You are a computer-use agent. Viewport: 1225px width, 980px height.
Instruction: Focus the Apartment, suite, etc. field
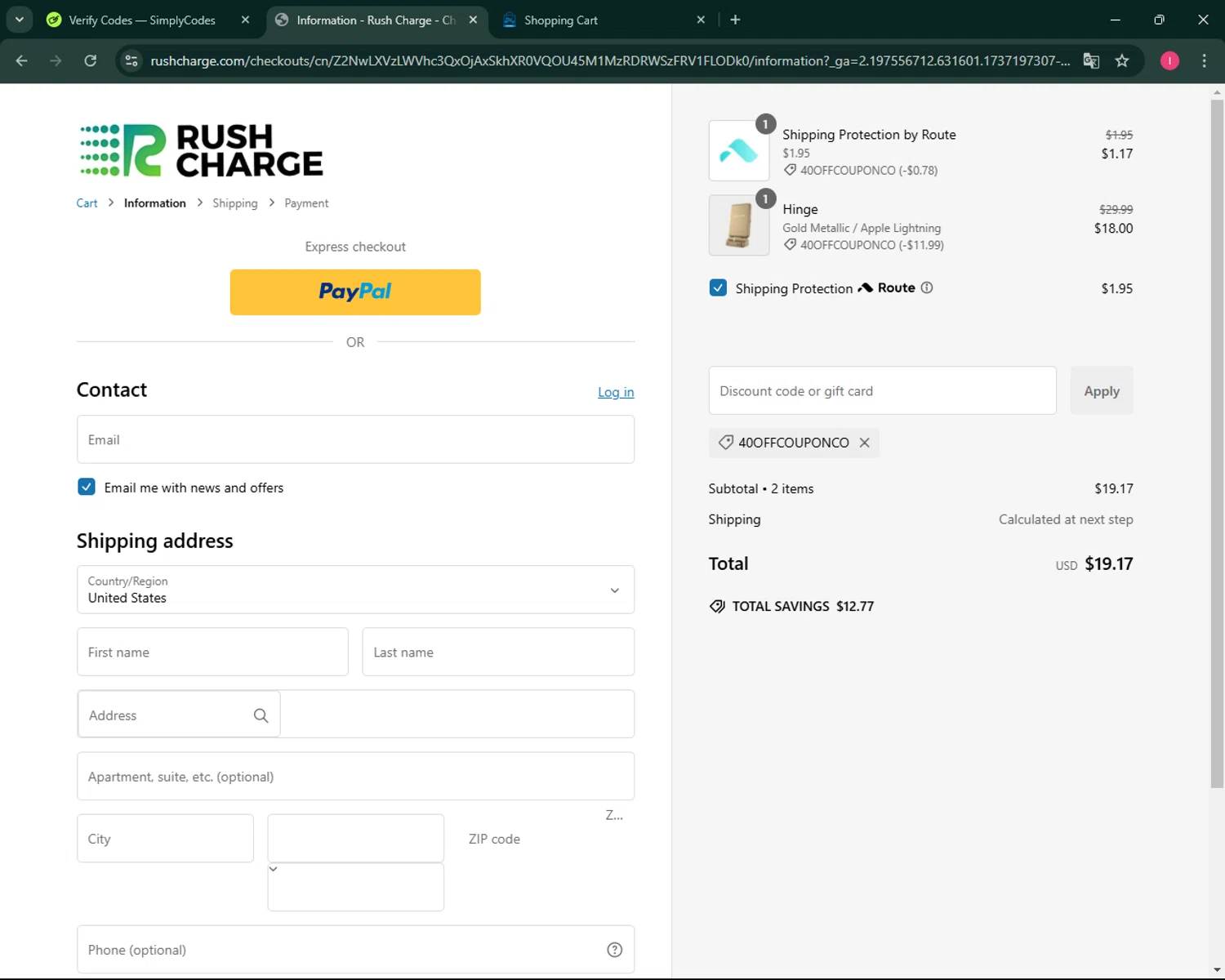click(x=355, y=776)
